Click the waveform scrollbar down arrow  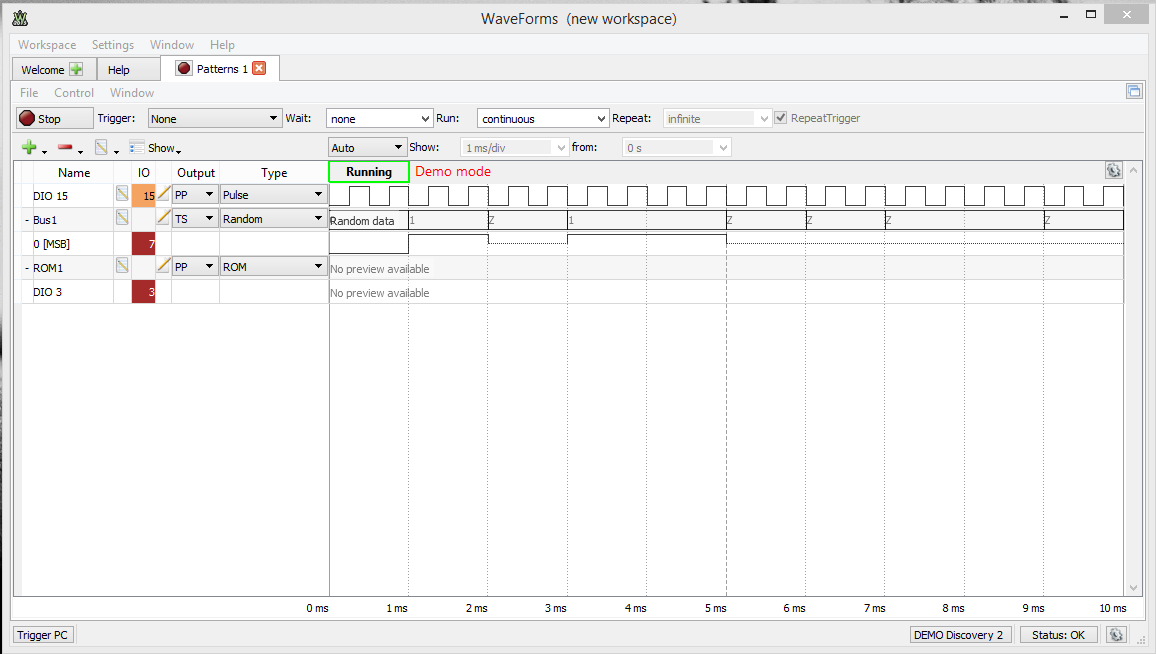pos(1133,588)
